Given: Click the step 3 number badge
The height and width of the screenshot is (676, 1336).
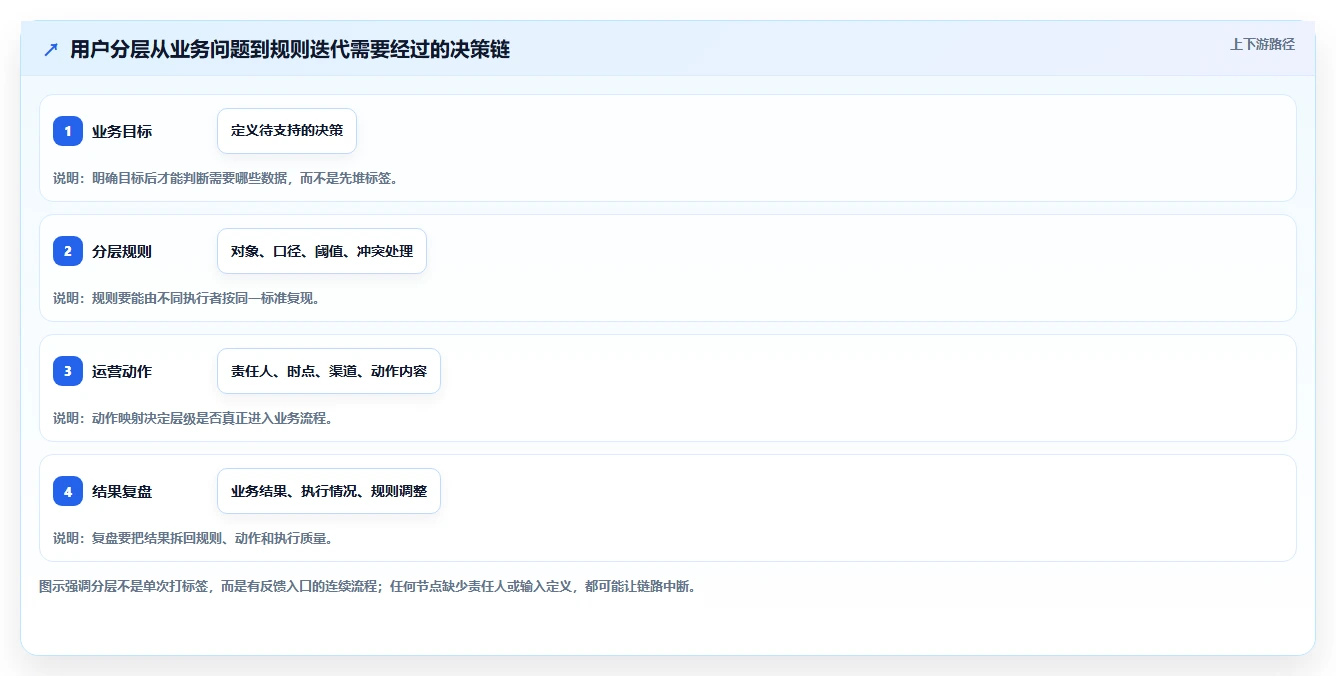Looking at the screenshot, I should click(x=68, y=371).
